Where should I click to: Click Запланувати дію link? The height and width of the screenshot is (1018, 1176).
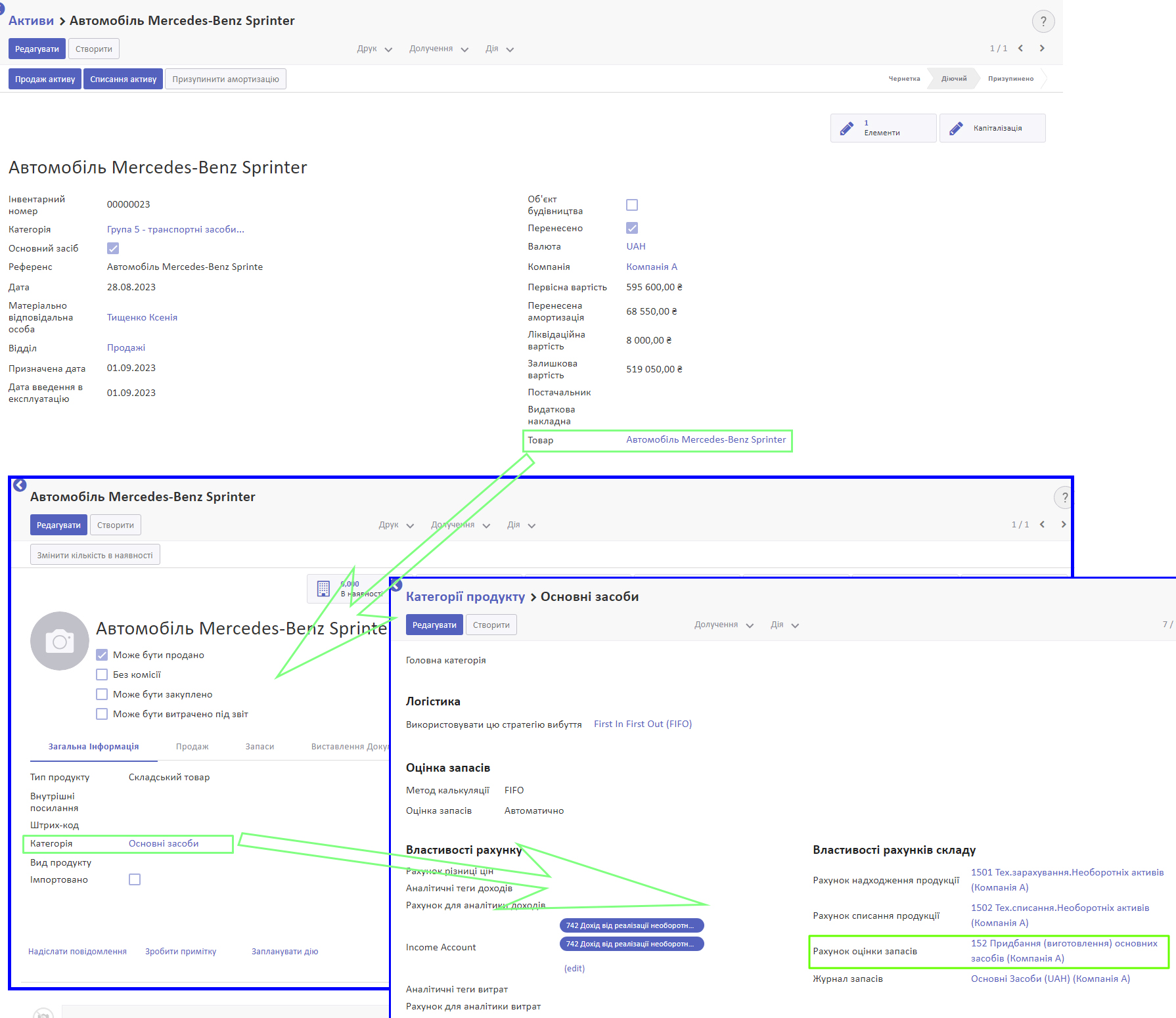284,951
